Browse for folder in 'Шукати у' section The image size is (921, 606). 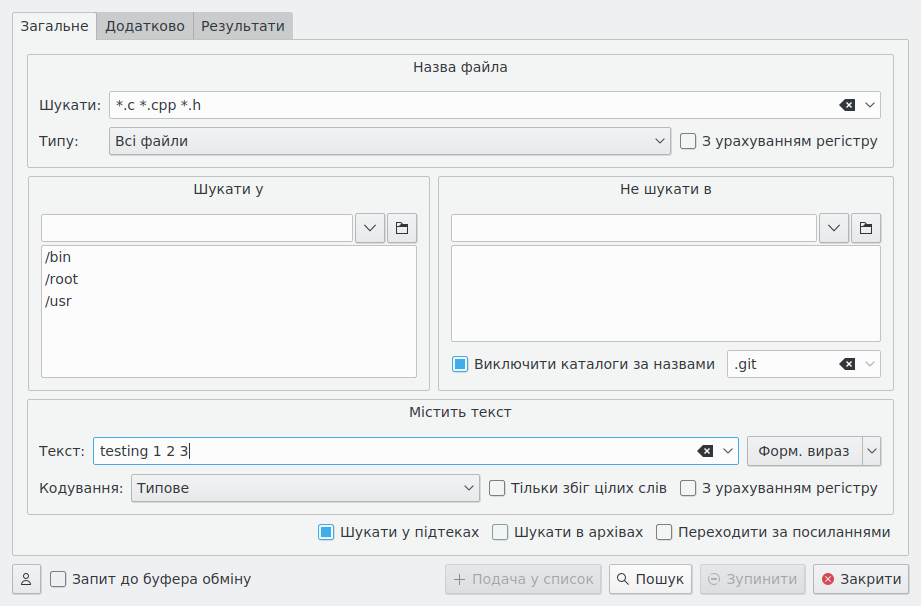tap(402, 228)
